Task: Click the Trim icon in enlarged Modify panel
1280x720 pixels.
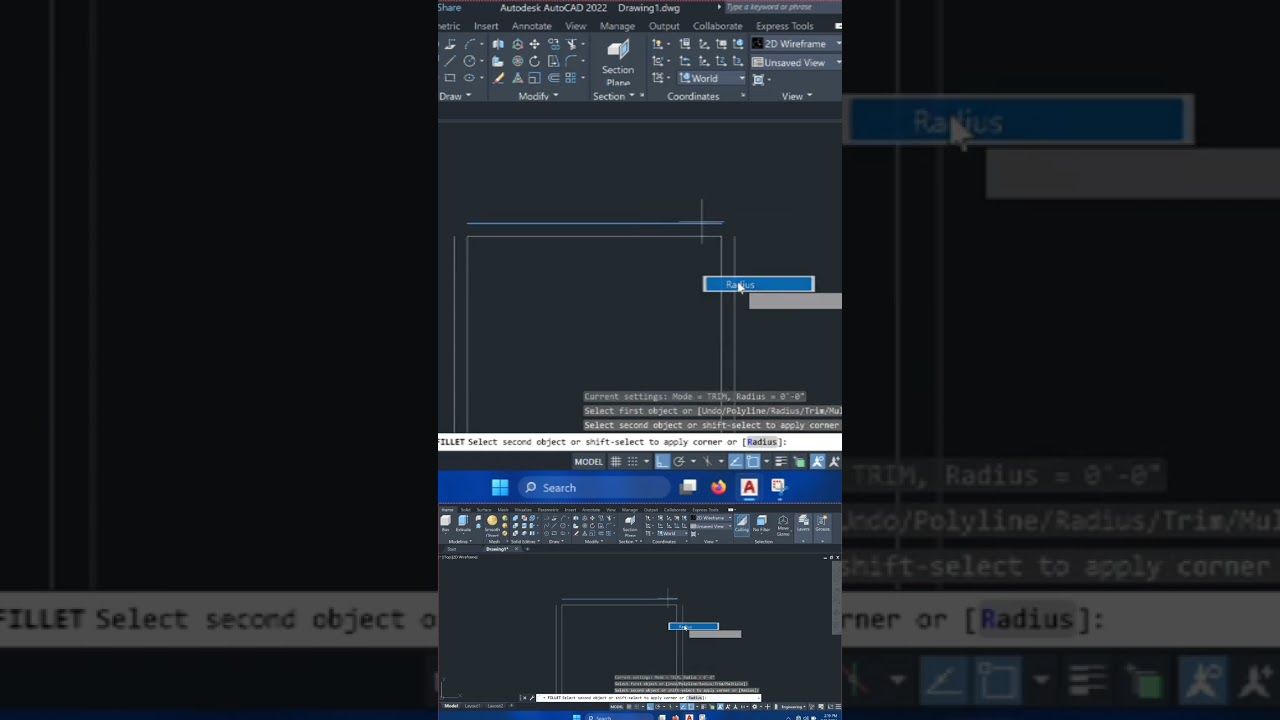Action: [571, 44]
